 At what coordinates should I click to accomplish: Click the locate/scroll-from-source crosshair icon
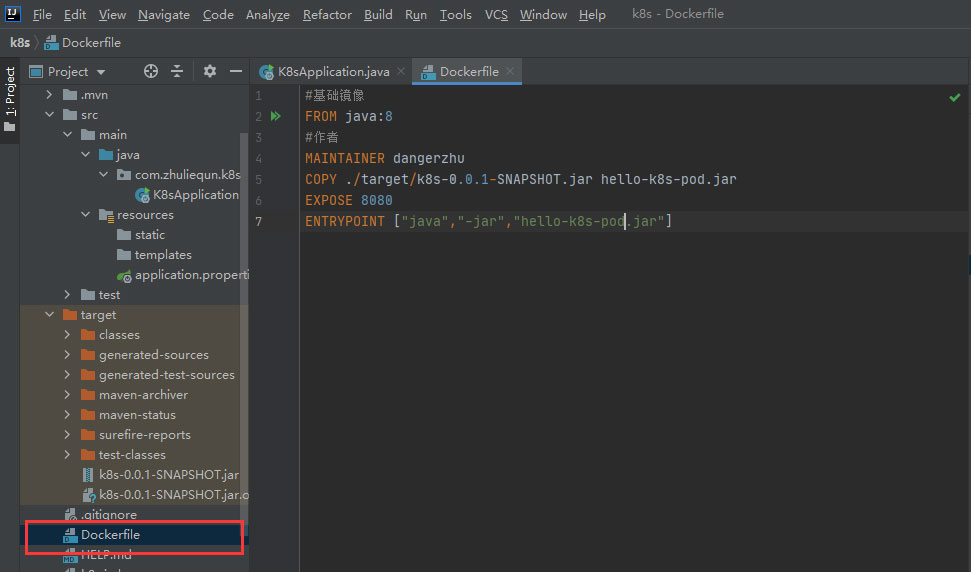pyautogui.click(x=151, y=71)
